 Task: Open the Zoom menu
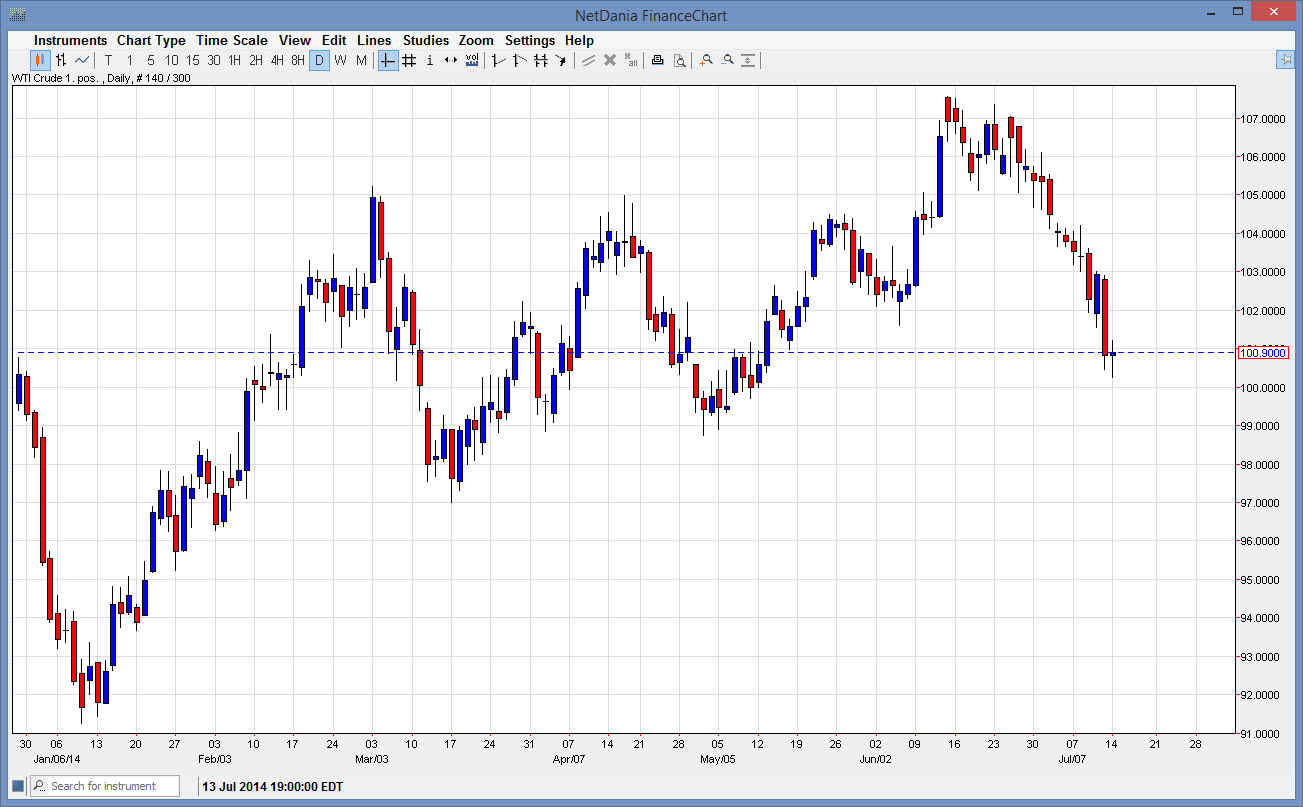click(x=476, y=40)
